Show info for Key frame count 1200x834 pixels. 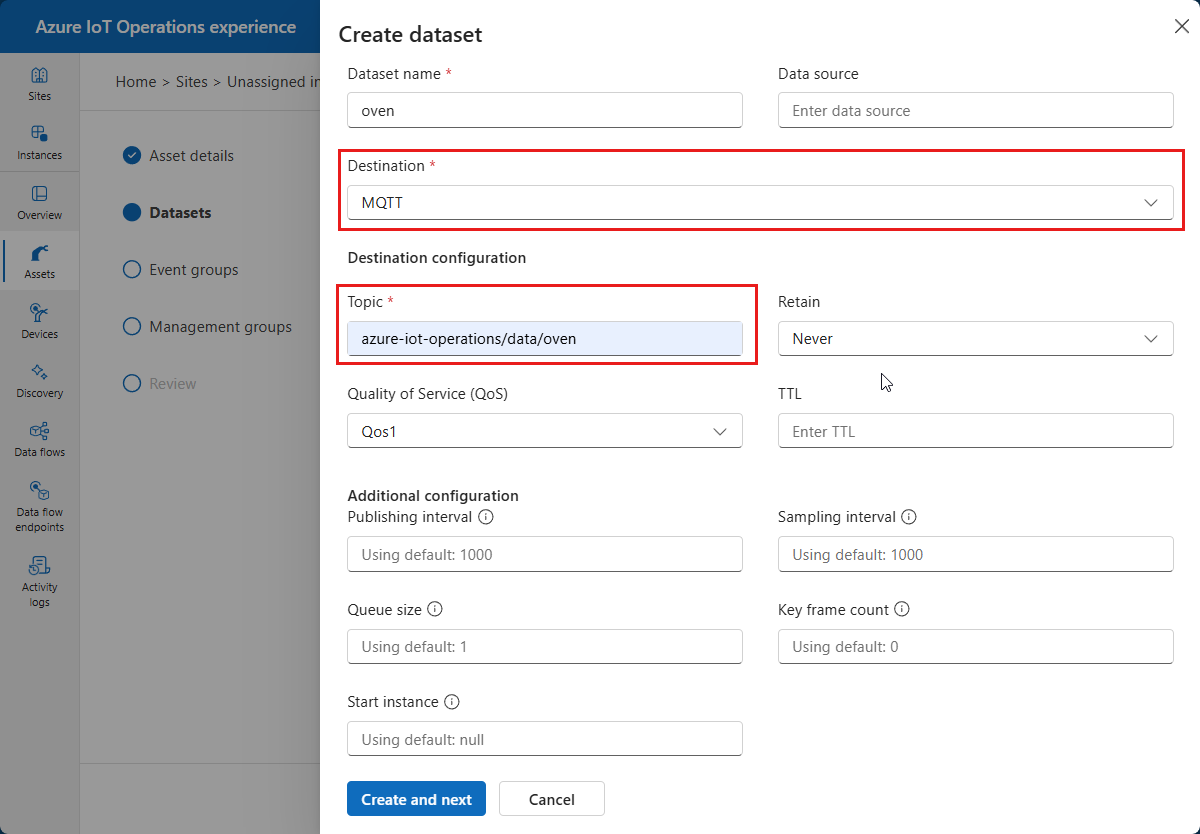click(x=901, y=609)
